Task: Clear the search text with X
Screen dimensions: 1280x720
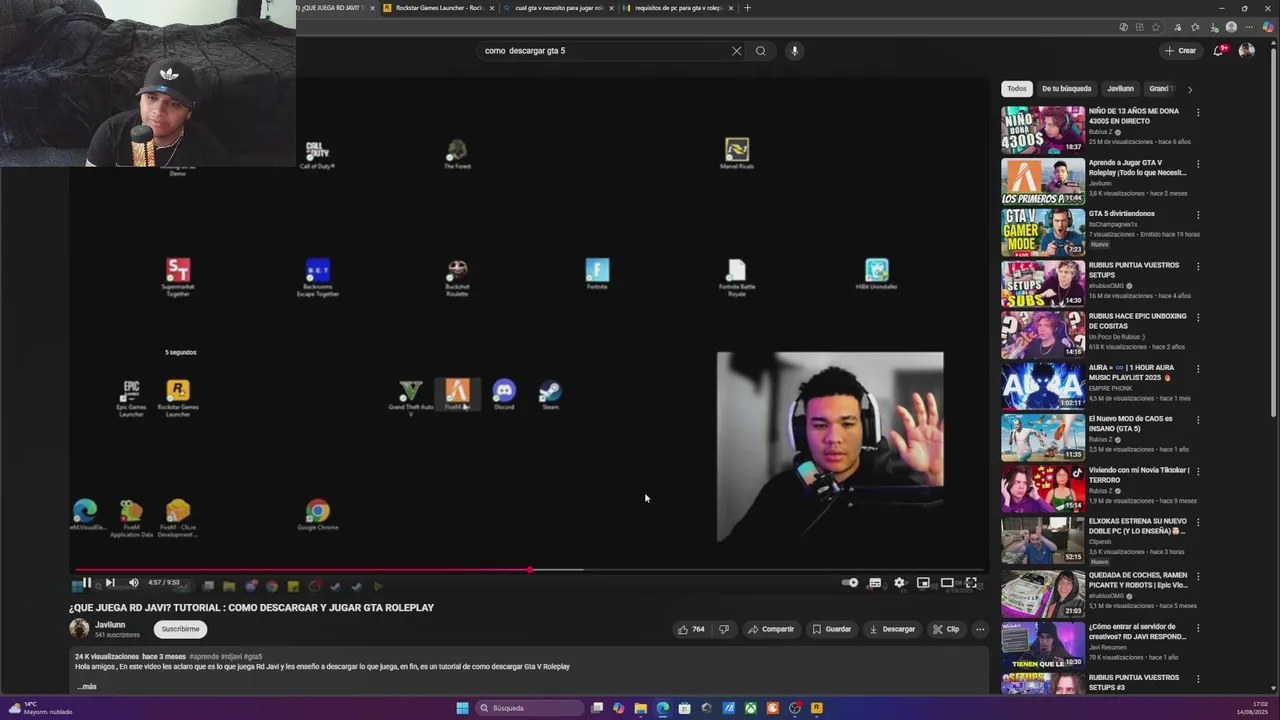Action: pos(737,51)
